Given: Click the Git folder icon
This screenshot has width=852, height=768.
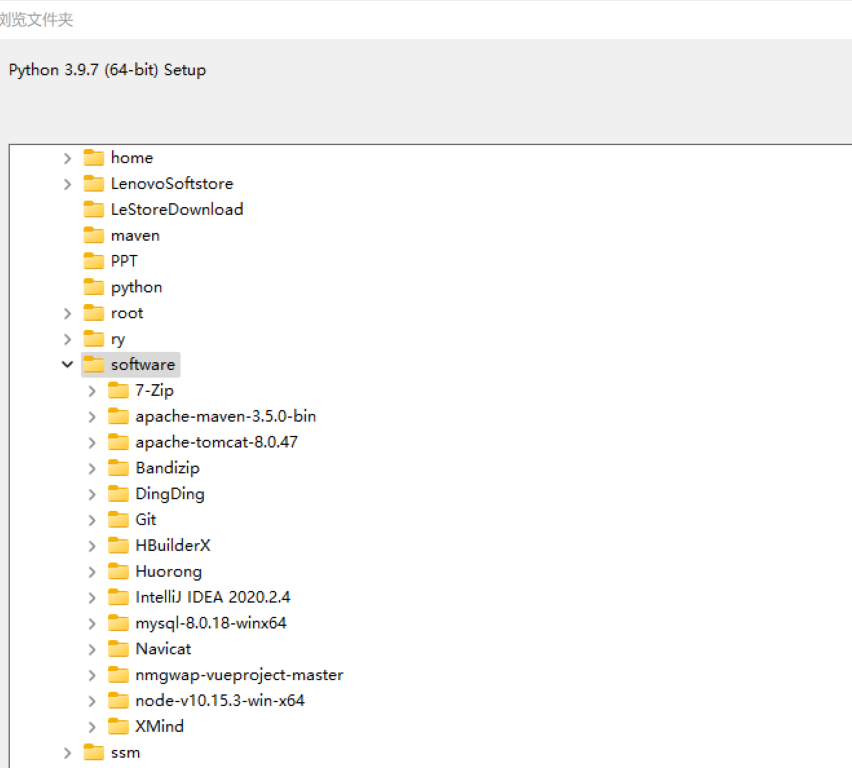Looking at the screenshot, I should (x=118, y=520).
